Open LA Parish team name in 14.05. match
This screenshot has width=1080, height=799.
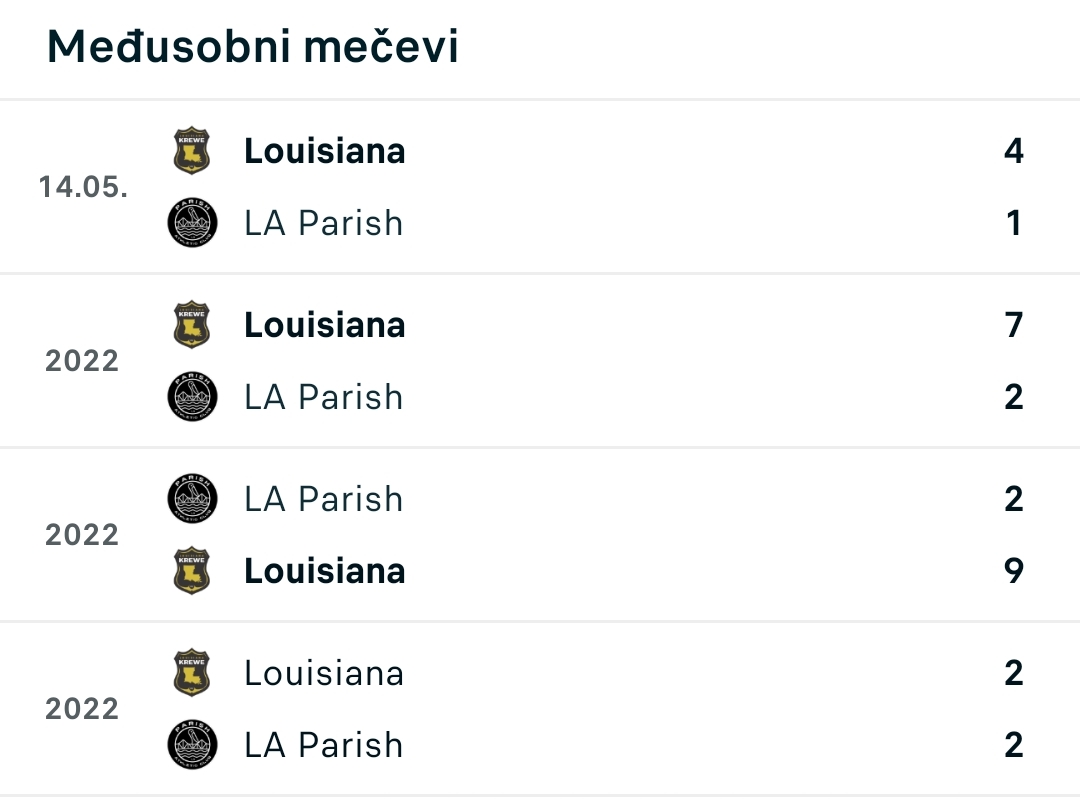324,223
